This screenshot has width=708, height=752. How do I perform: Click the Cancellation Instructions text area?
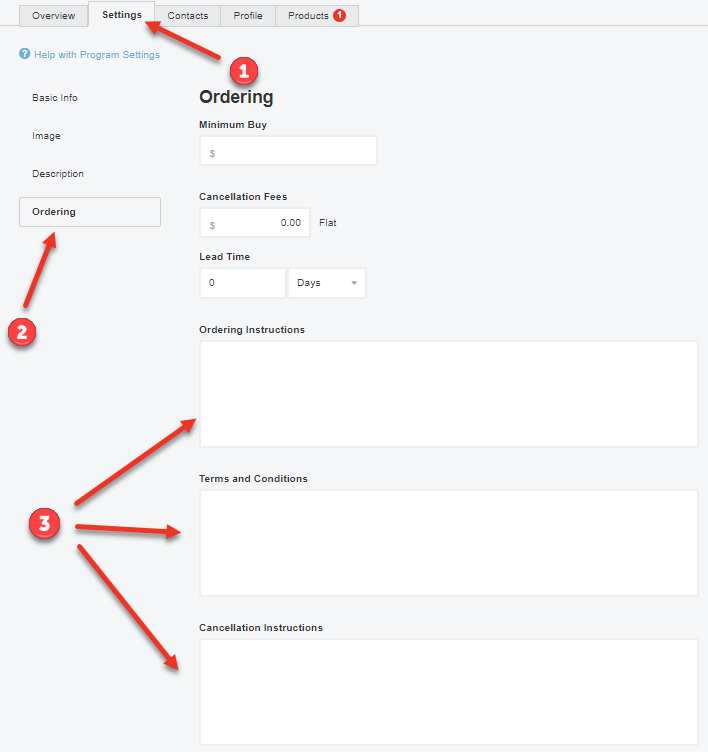[x=448, y=692]
